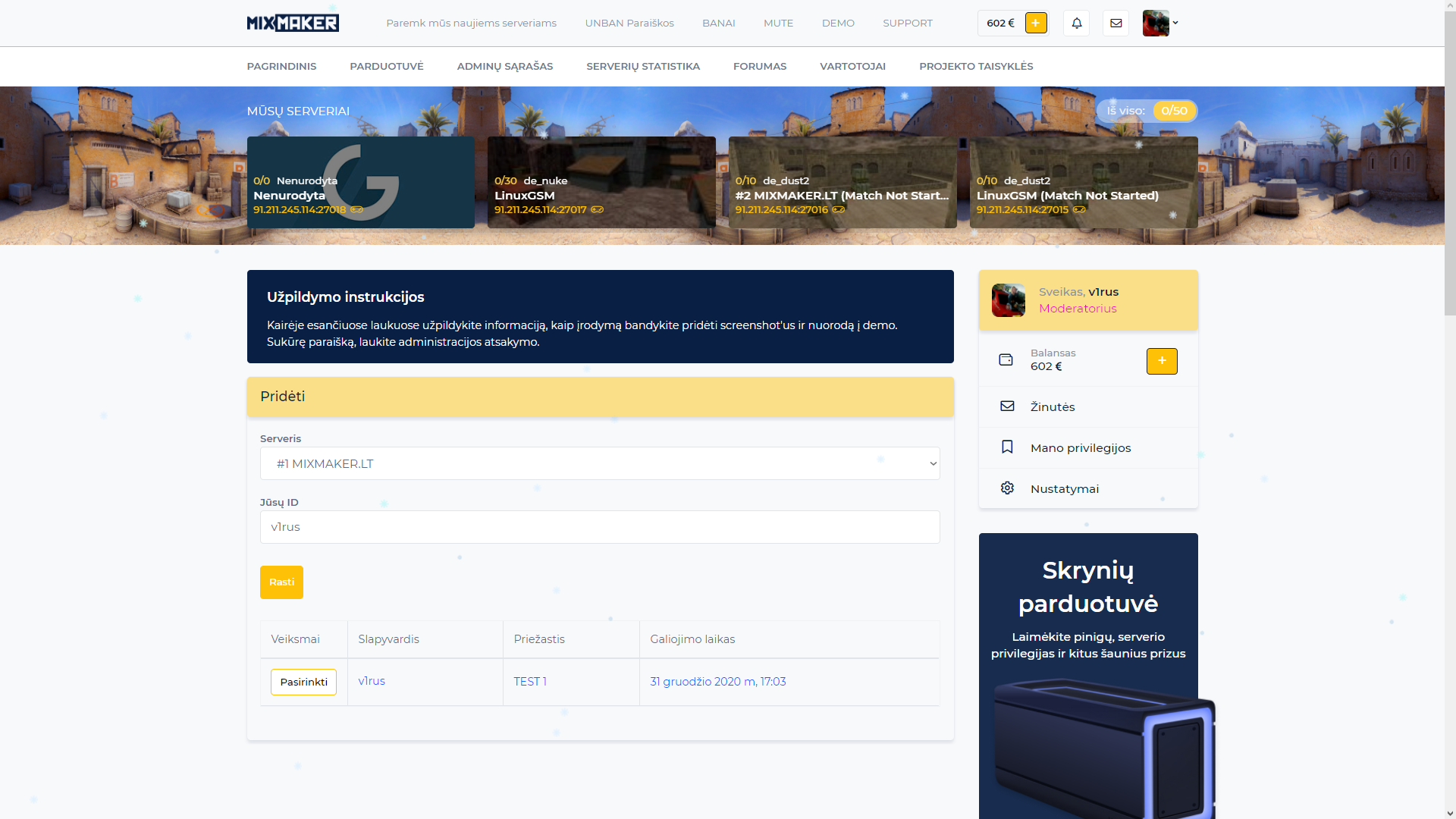Click the TEST 1 reason cell
1456x819 pixels.
coord(530,681)
